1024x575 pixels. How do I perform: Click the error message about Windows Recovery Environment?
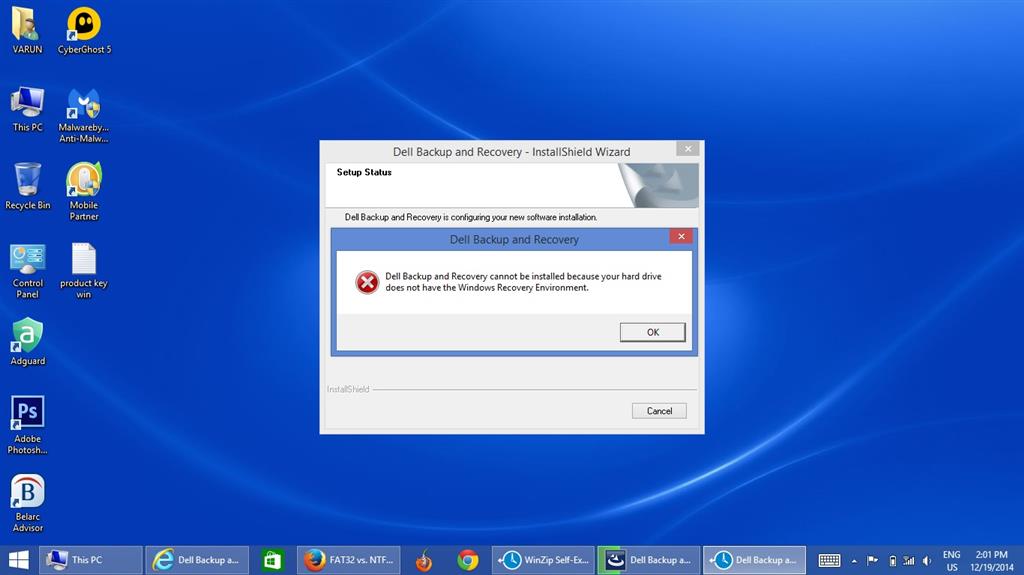(x=523, y=282)
